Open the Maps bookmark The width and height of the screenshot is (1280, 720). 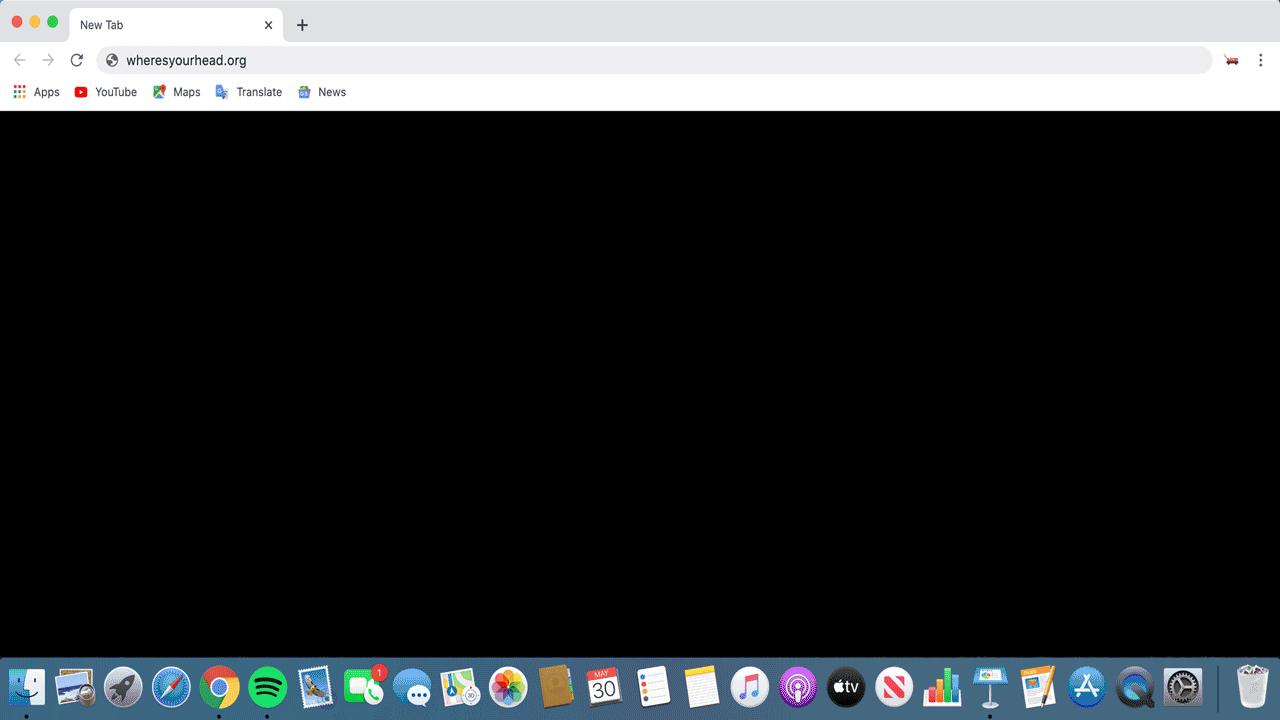tap(176, 92)
